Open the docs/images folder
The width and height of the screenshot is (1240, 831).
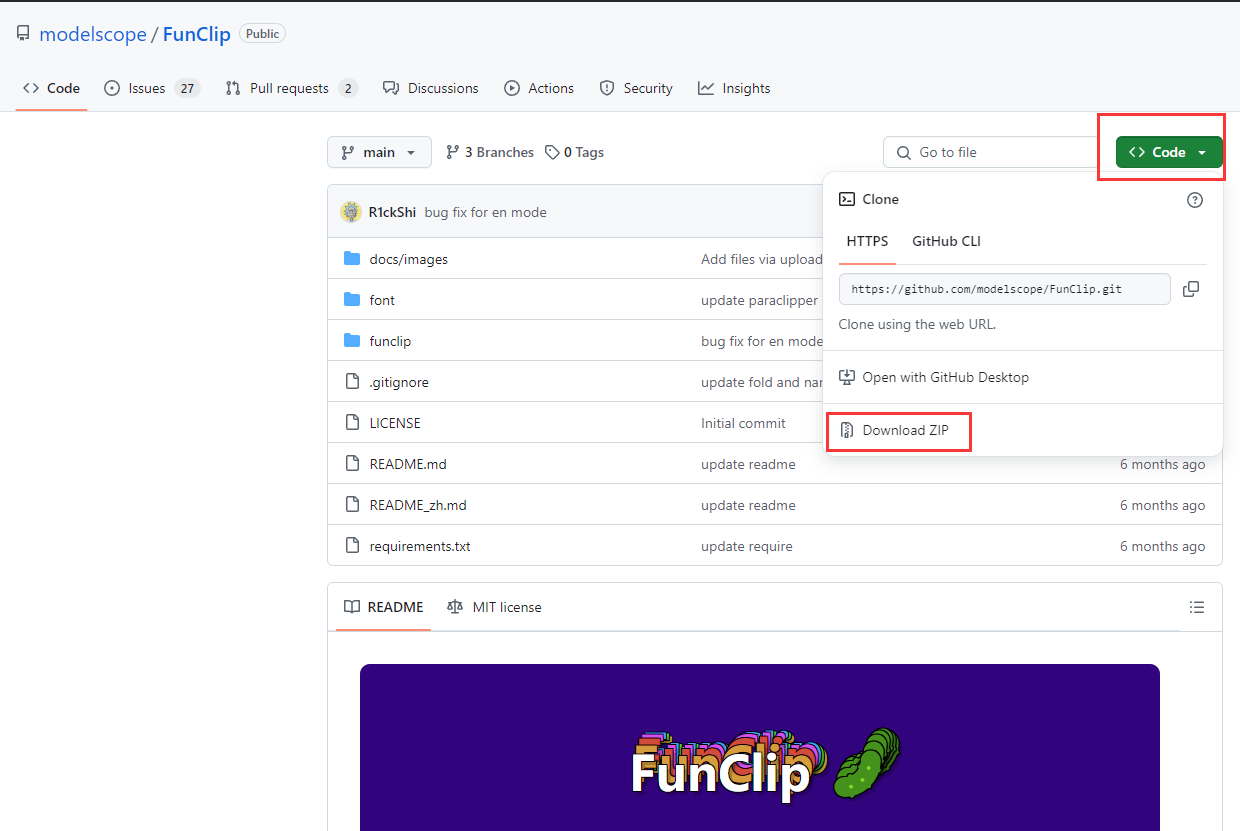coord(408,259)
